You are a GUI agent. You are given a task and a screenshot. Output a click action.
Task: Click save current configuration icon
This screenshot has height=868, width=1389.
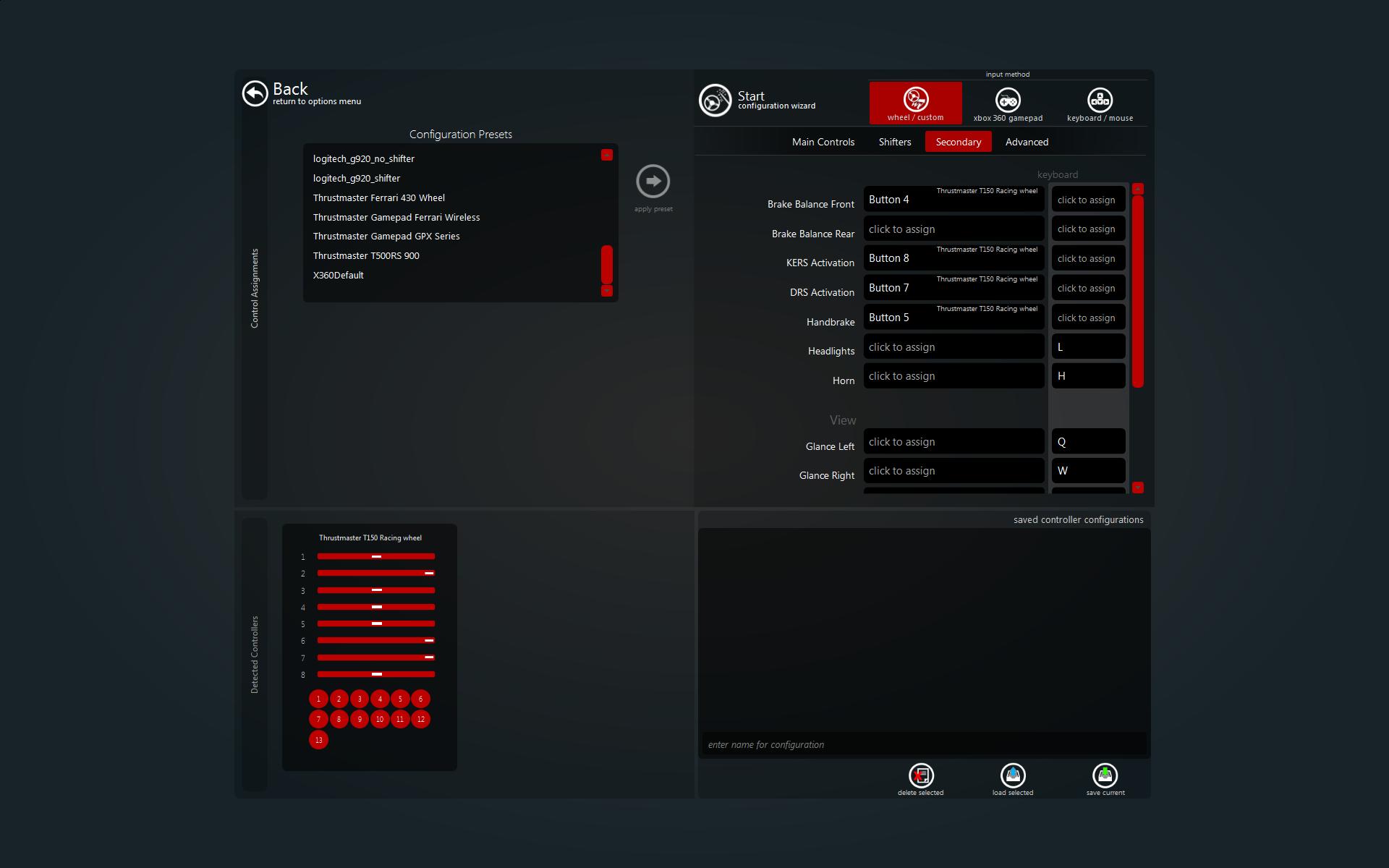(1104, 776)
